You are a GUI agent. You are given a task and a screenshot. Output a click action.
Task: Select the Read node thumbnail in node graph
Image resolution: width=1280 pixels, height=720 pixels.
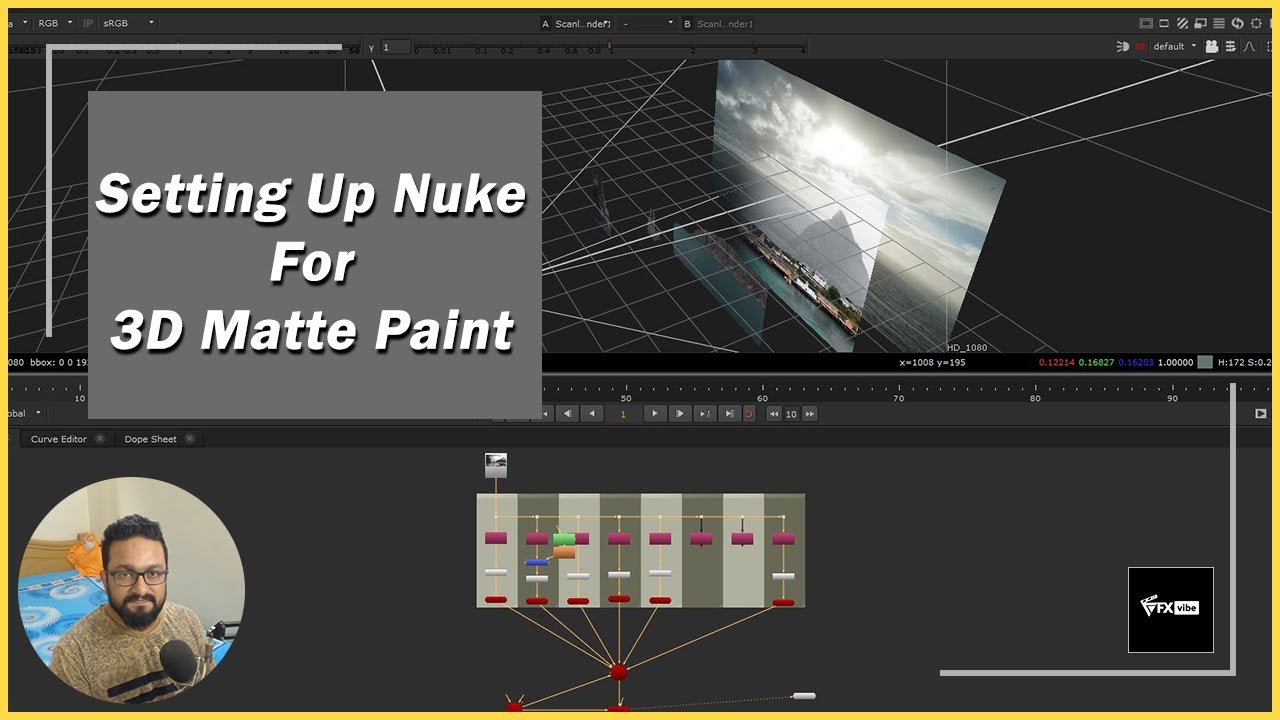[496, 465]
